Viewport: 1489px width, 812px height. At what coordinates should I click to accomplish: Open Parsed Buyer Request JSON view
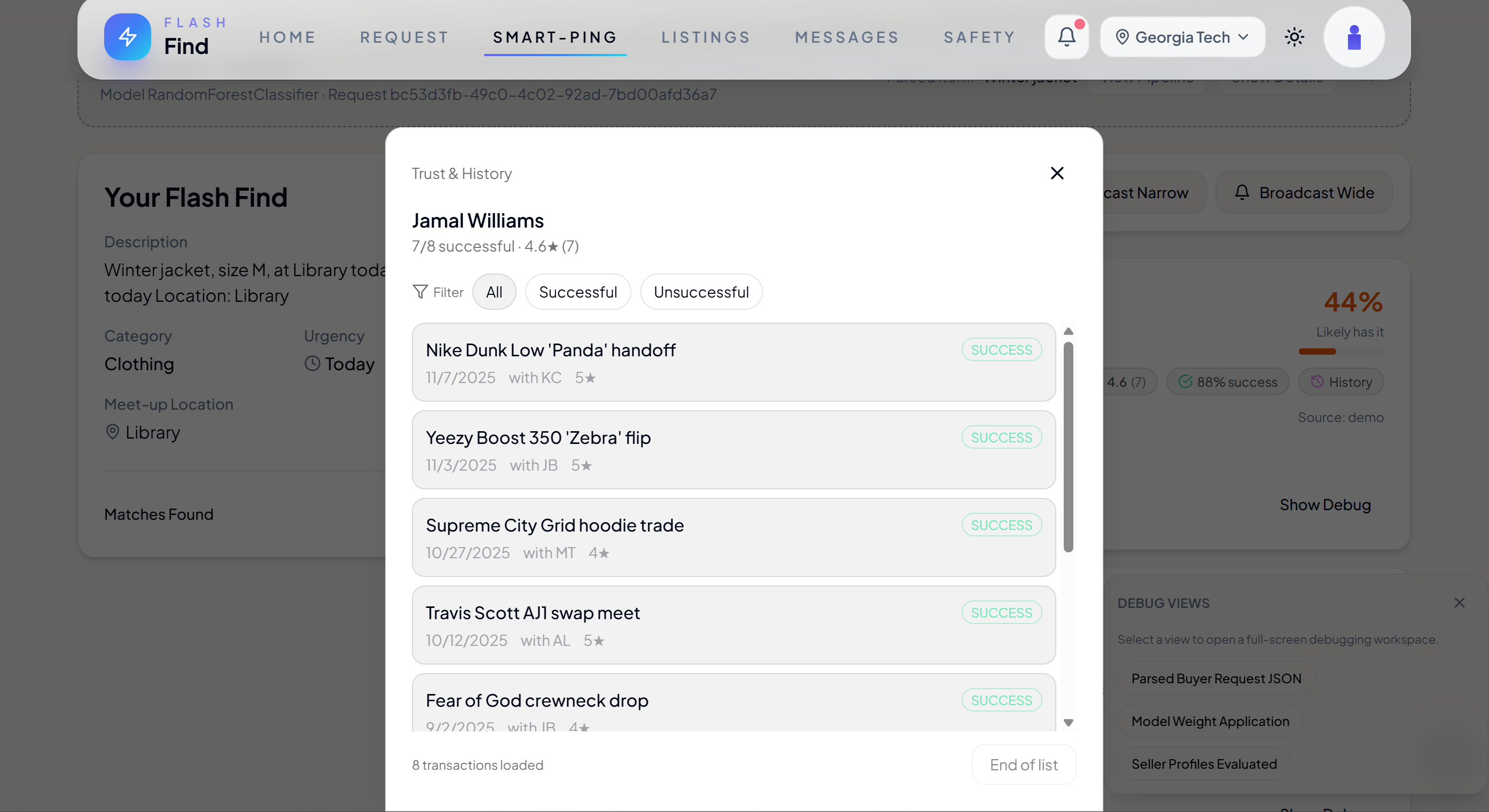tap(1215, 678)
